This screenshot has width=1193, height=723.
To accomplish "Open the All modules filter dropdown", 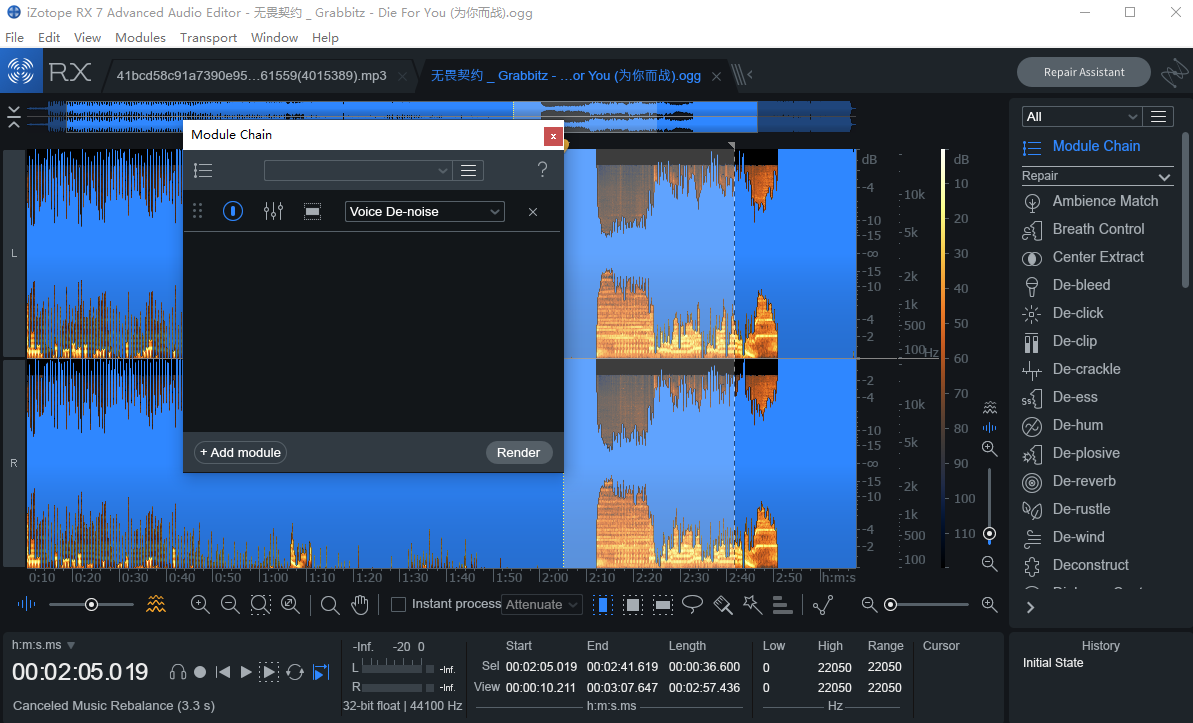I will [x=1081, y=116].
